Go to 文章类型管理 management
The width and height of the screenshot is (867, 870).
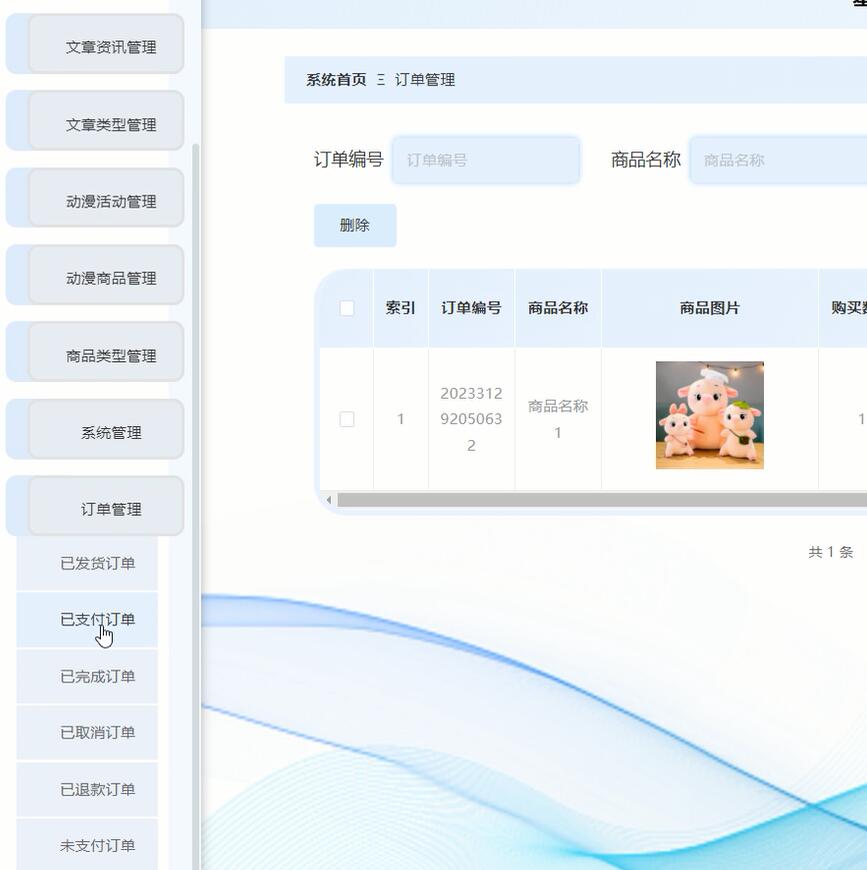[94, 121]
